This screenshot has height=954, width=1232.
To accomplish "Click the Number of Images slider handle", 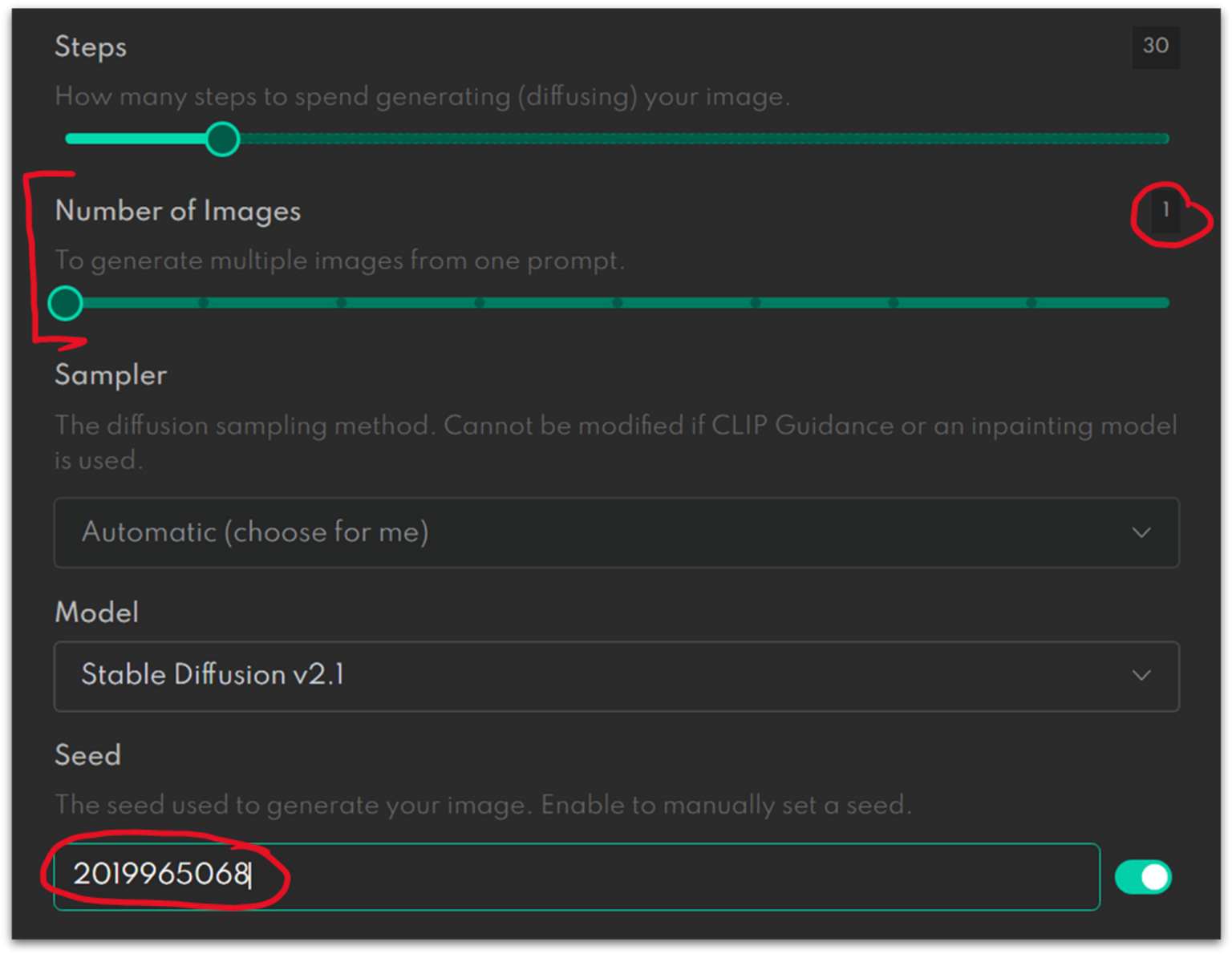I will point(65,303).
